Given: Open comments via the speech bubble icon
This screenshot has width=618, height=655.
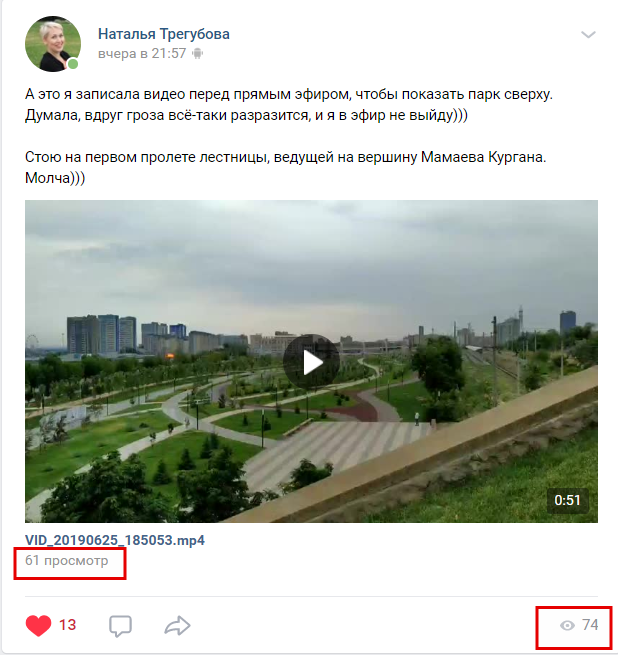Looking at the screenshot, I should (x=120, y=626).
